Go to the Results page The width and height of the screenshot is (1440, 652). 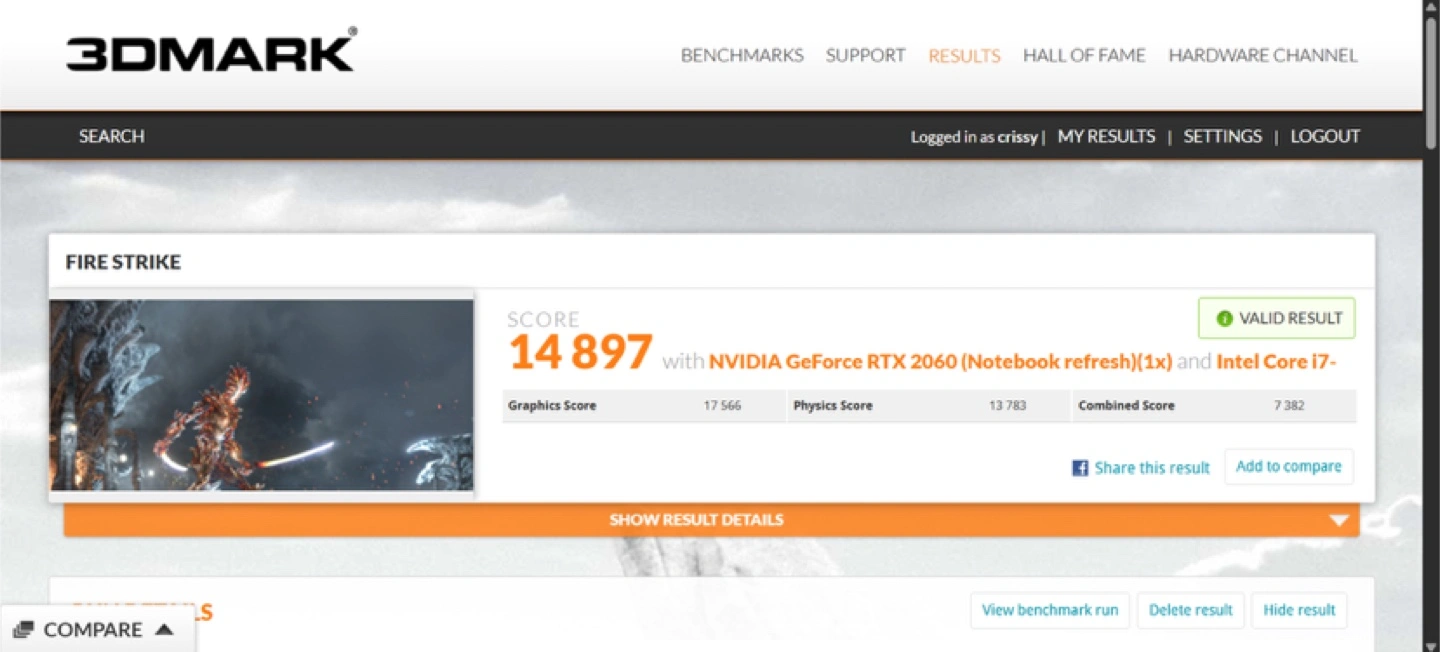[964, 56]
